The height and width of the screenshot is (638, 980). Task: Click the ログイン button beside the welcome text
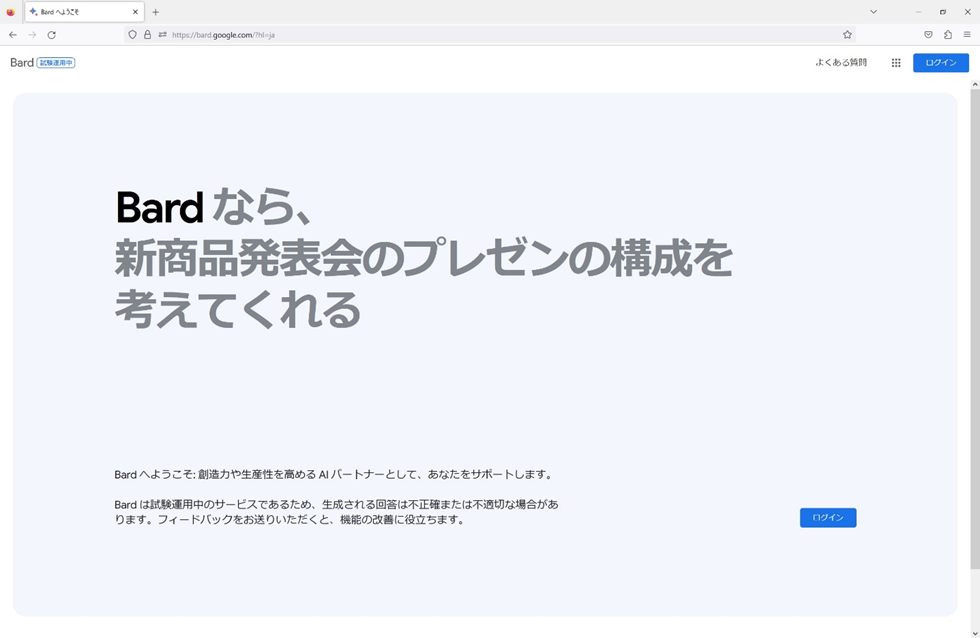point(828,517)
